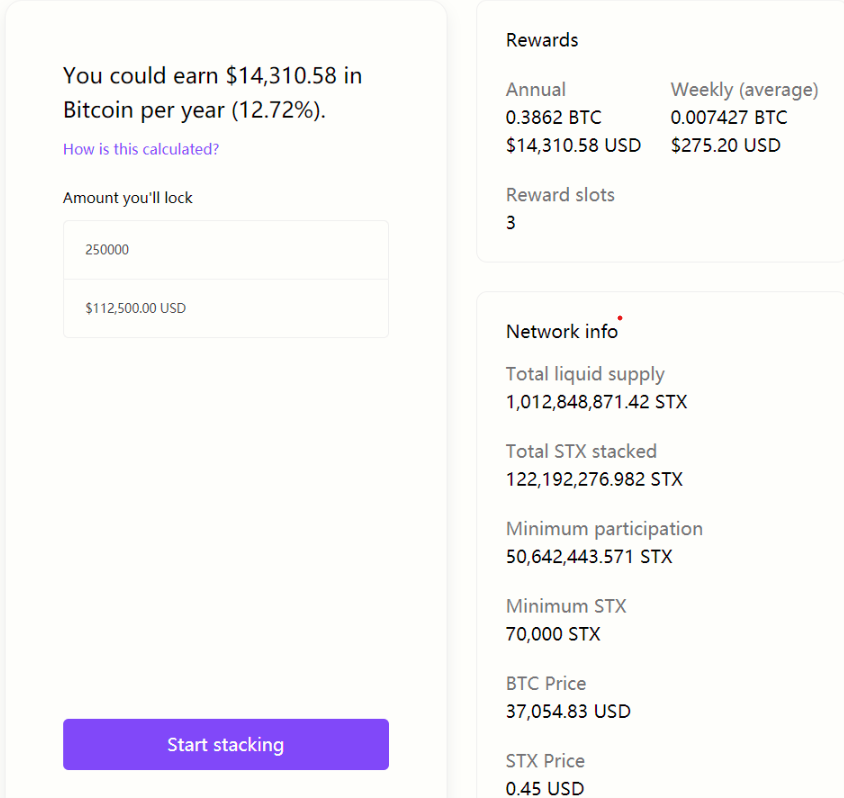Viewport: 844px width, 798px height.
Task: Click the Minimum STX 70,000 value
Action: point(553,633)
